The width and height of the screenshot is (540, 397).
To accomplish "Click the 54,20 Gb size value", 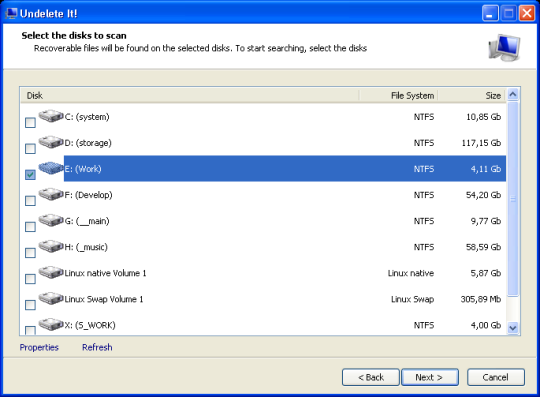I will pyautogui.click(x=483, y=195).
